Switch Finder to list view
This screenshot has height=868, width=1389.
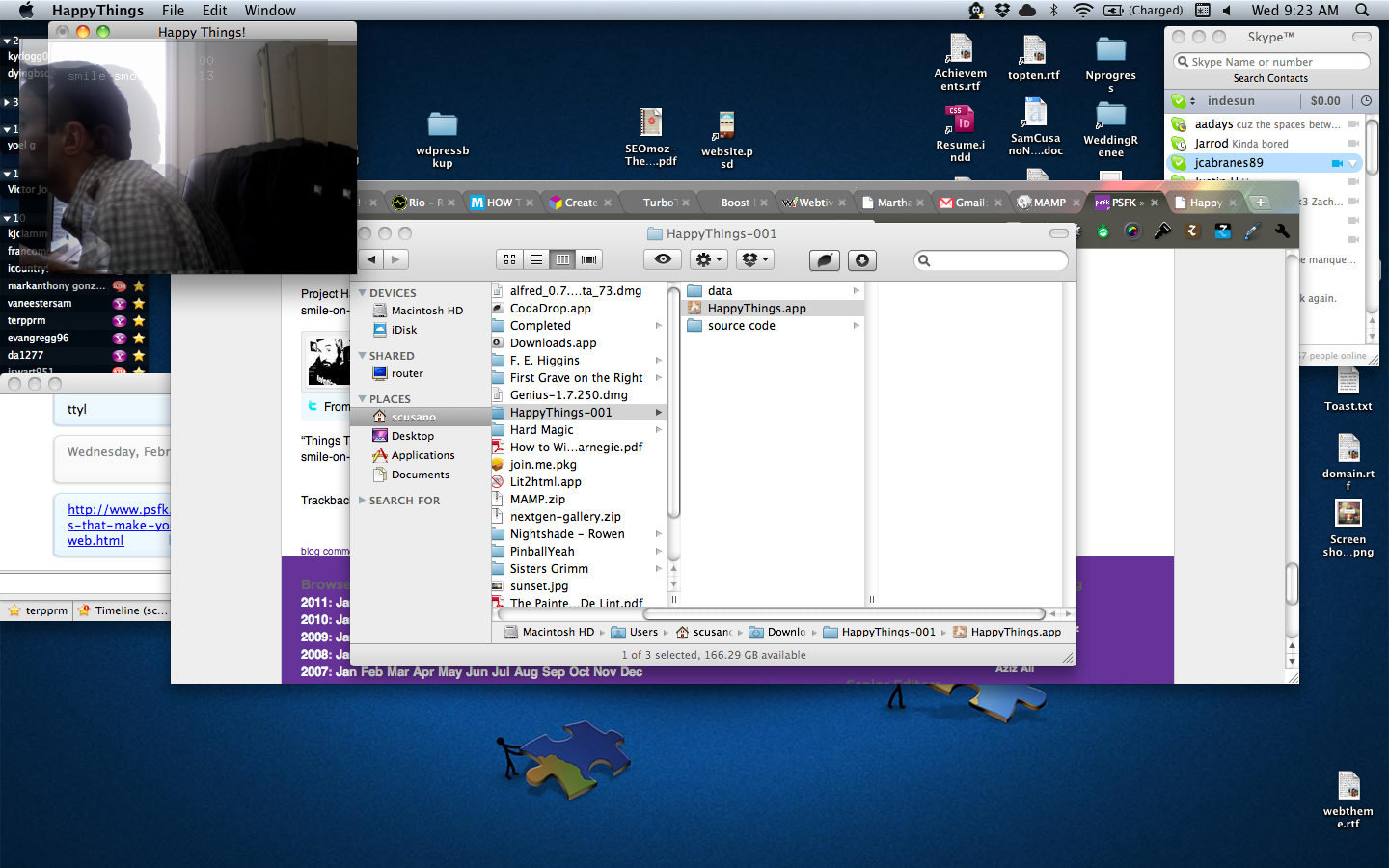point(536,259)
